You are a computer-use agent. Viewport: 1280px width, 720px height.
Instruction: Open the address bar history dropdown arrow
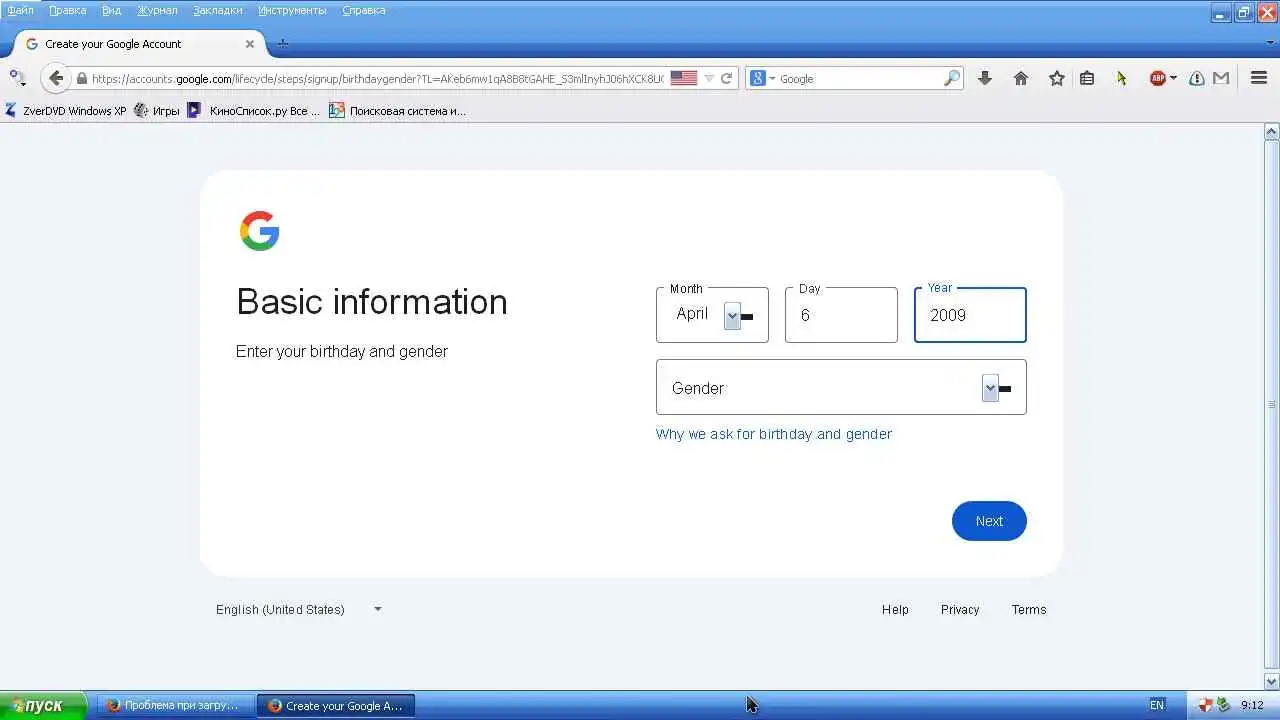coord(709,78)
